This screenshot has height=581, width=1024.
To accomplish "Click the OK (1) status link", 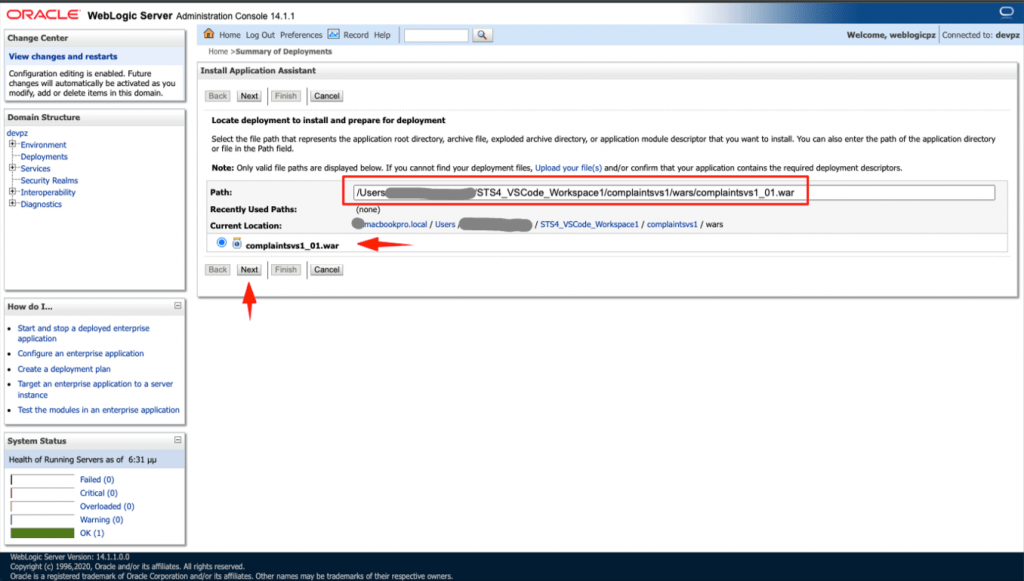I will [x=92, y=533].
